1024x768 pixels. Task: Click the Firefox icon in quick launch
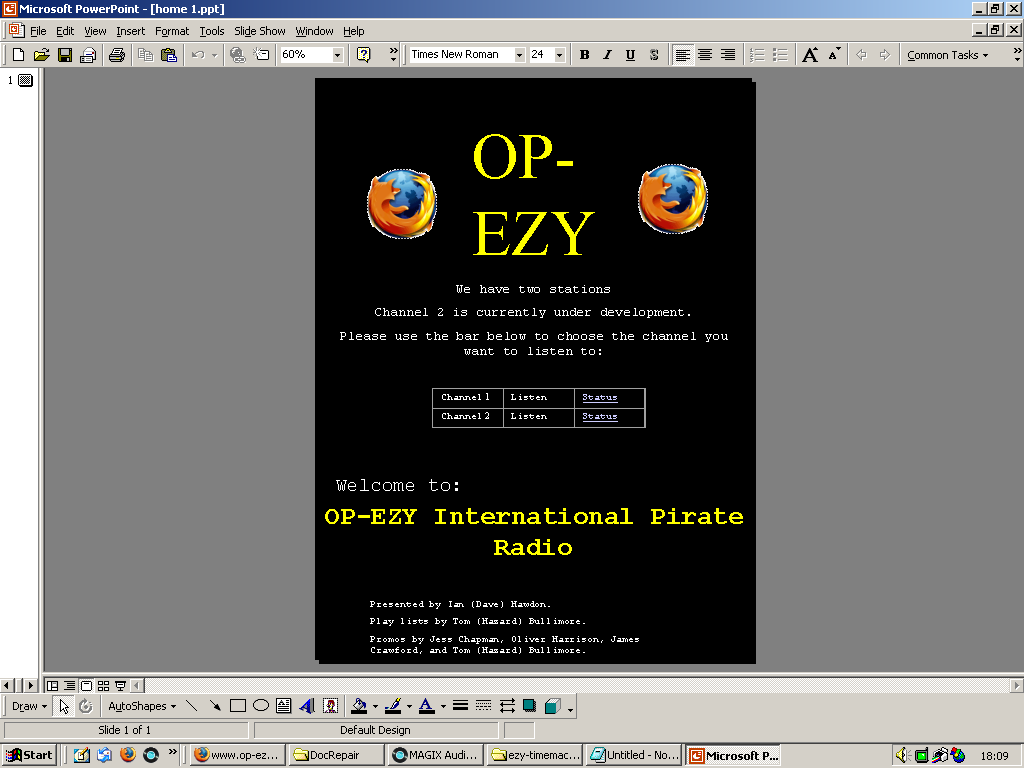[127, 755]
